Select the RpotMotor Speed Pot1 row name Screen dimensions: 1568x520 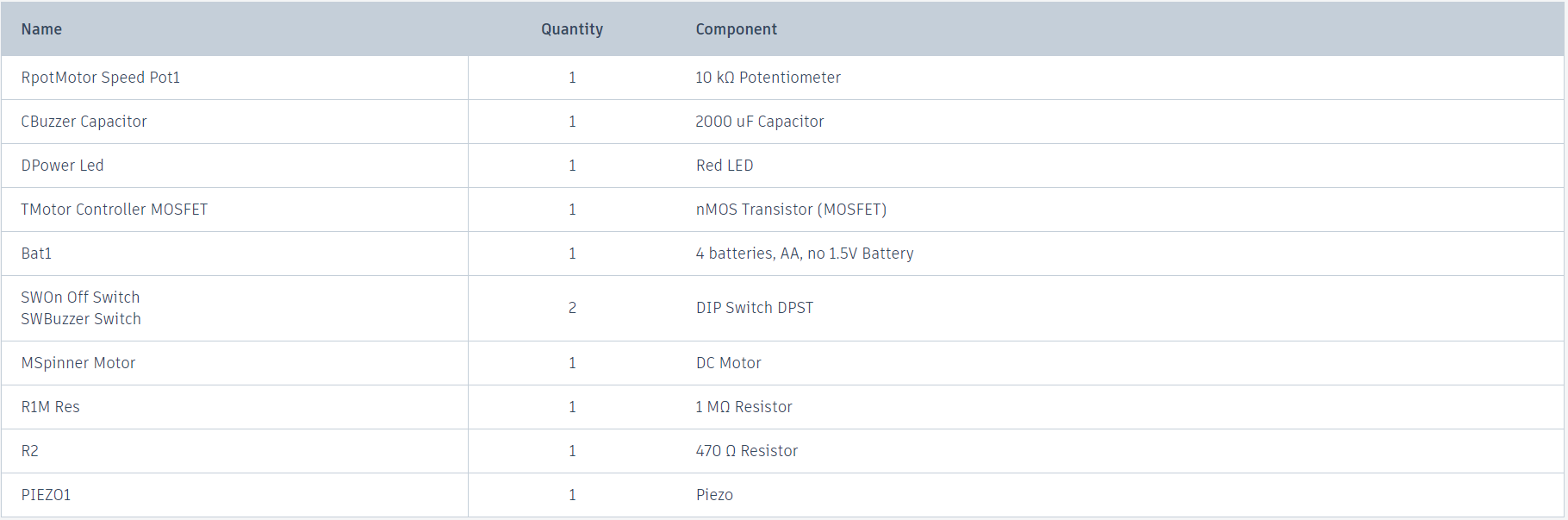tap(101, 78)
